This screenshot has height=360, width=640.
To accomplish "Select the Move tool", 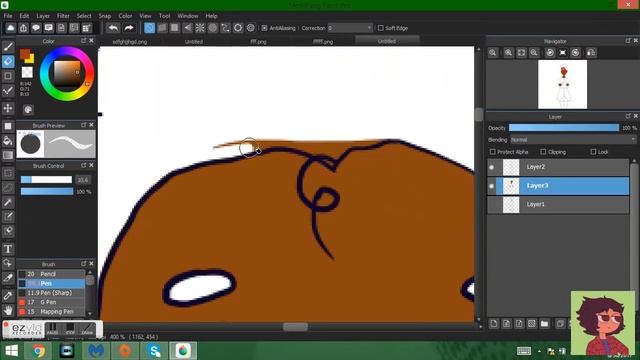I will point(8,108).
